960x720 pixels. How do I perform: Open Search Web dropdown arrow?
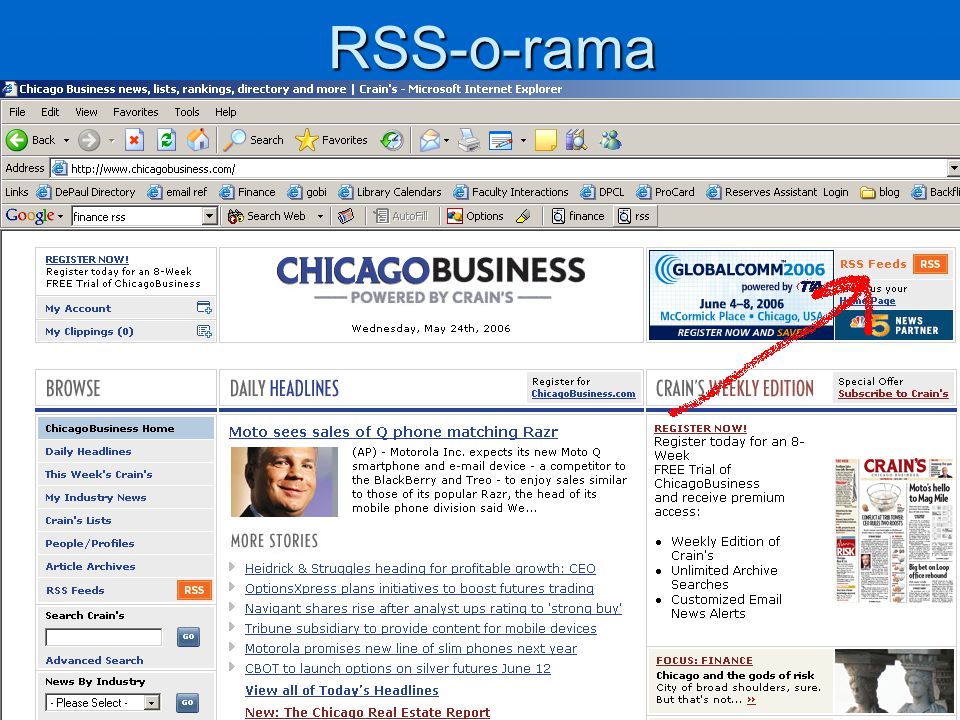(x=320, y=216)
